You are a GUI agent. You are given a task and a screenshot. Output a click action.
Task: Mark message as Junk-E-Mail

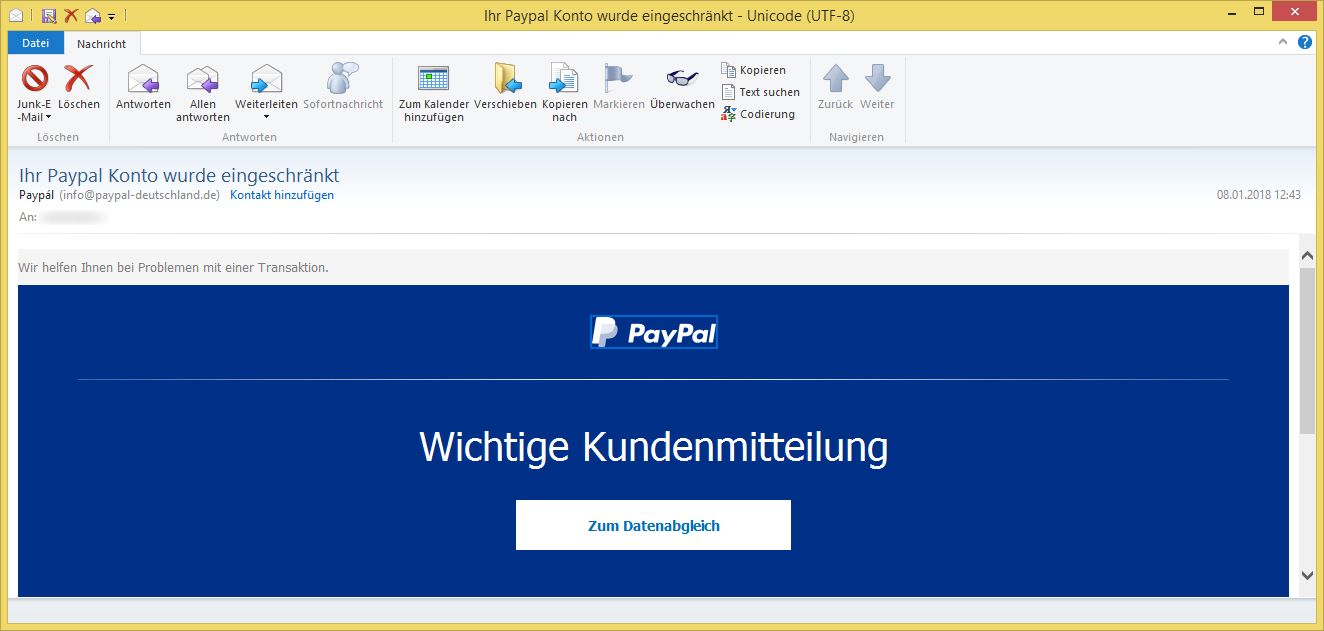coord(35,93)
